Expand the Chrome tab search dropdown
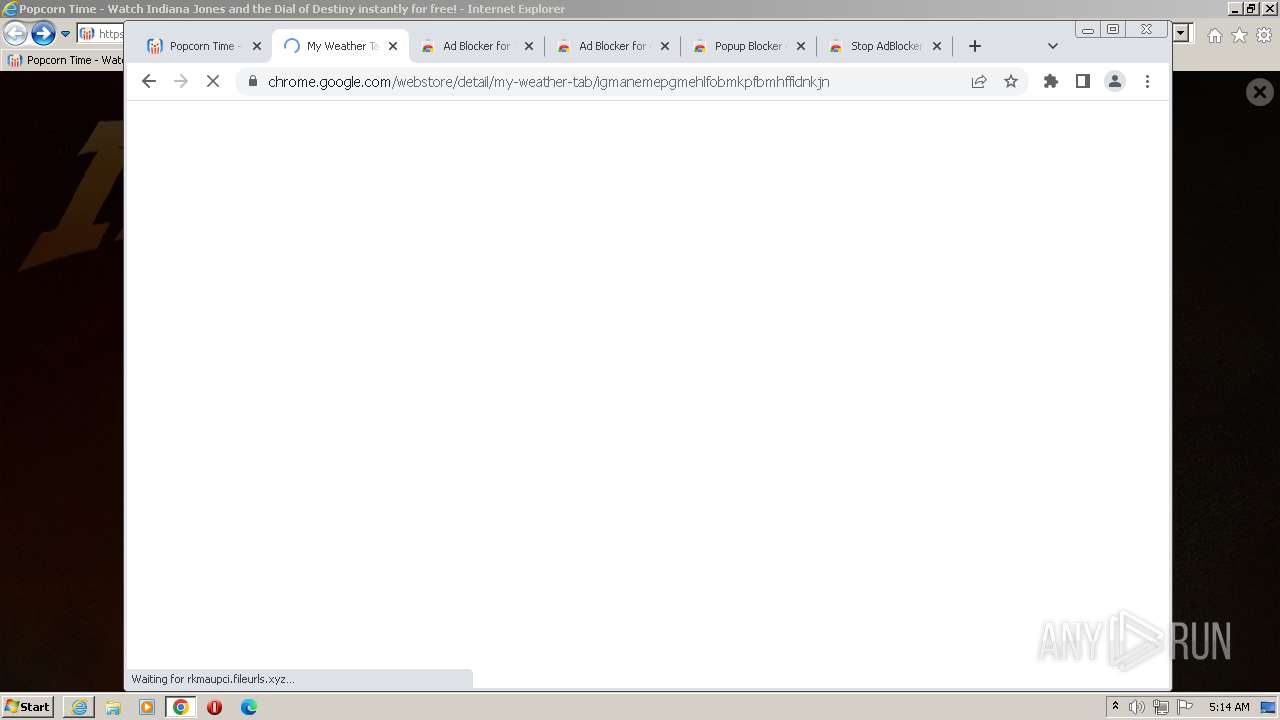Viewport: 1280px width, 720px height. (x=1052, y=46)
